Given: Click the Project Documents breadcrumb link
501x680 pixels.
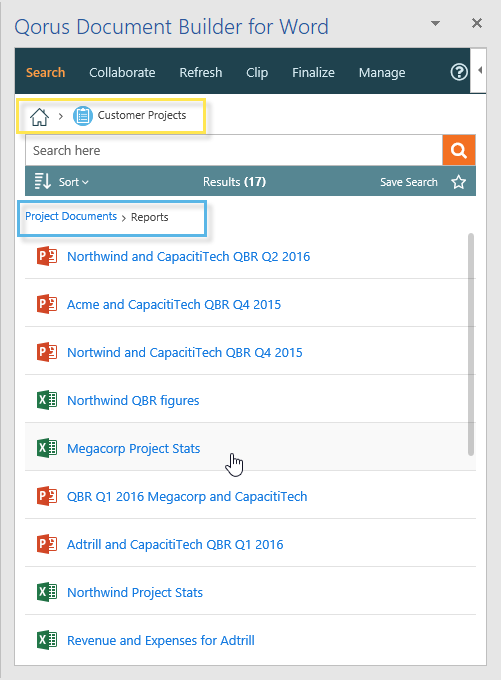Looking at the screenshot, I should (x=71, y=216).
